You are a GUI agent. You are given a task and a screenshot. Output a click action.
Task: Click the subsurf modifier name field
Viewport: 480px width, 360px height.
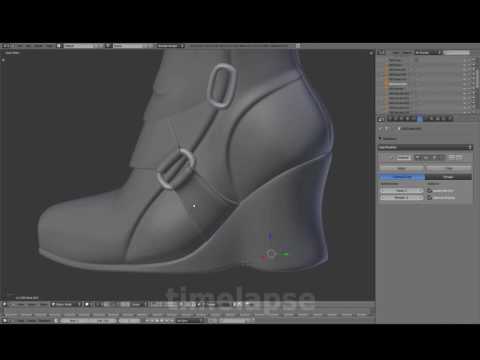403,157
